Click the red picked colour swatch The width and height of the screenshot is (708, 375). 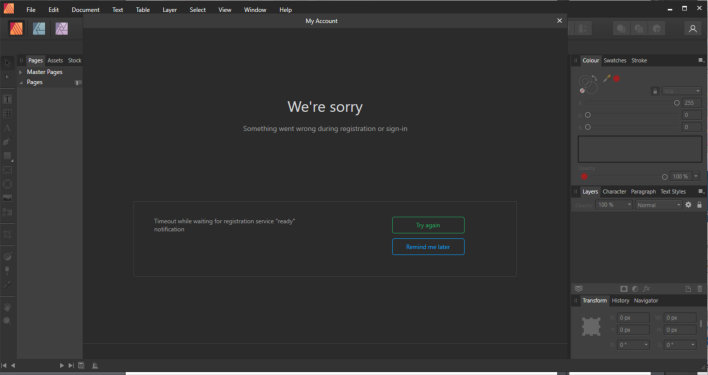coord(616,79)
